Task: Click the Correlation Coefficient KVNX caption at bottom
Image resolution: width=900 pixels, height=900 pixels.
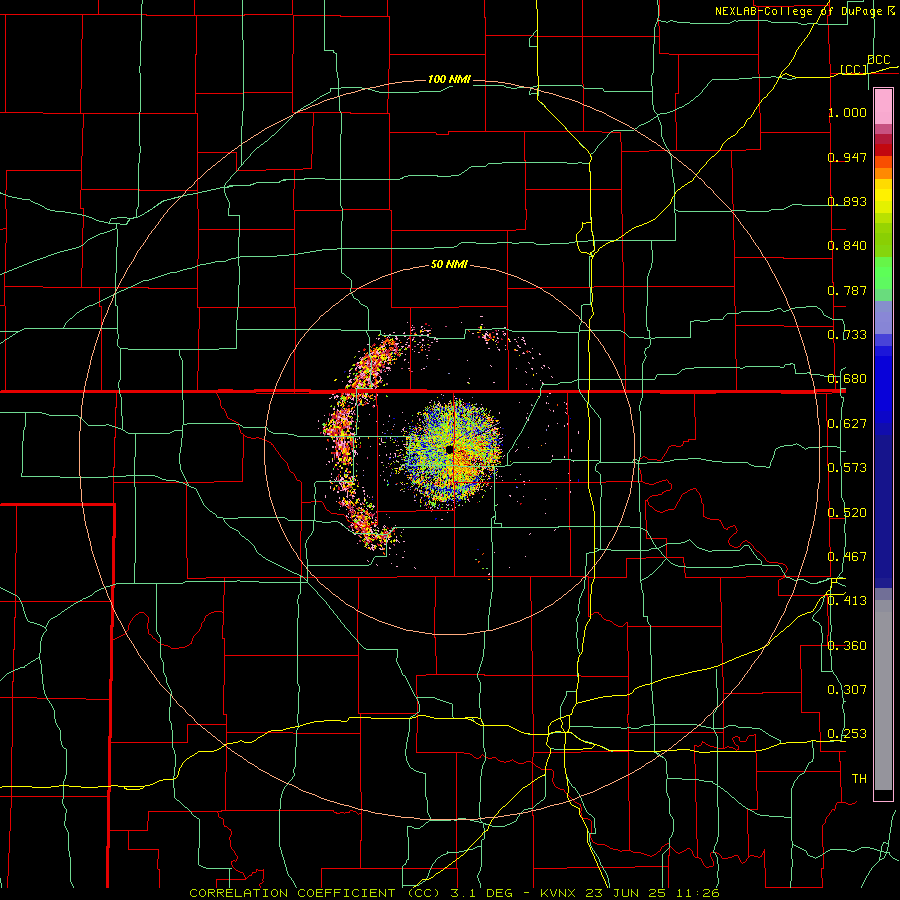Action: [x=454, y=893]
